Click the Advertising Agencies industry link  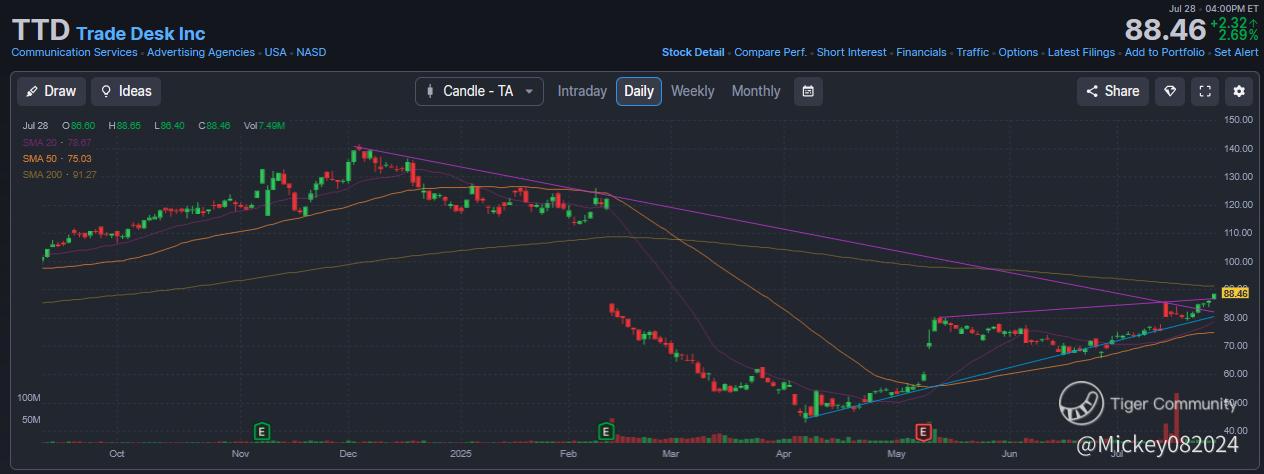coord(202,52)
